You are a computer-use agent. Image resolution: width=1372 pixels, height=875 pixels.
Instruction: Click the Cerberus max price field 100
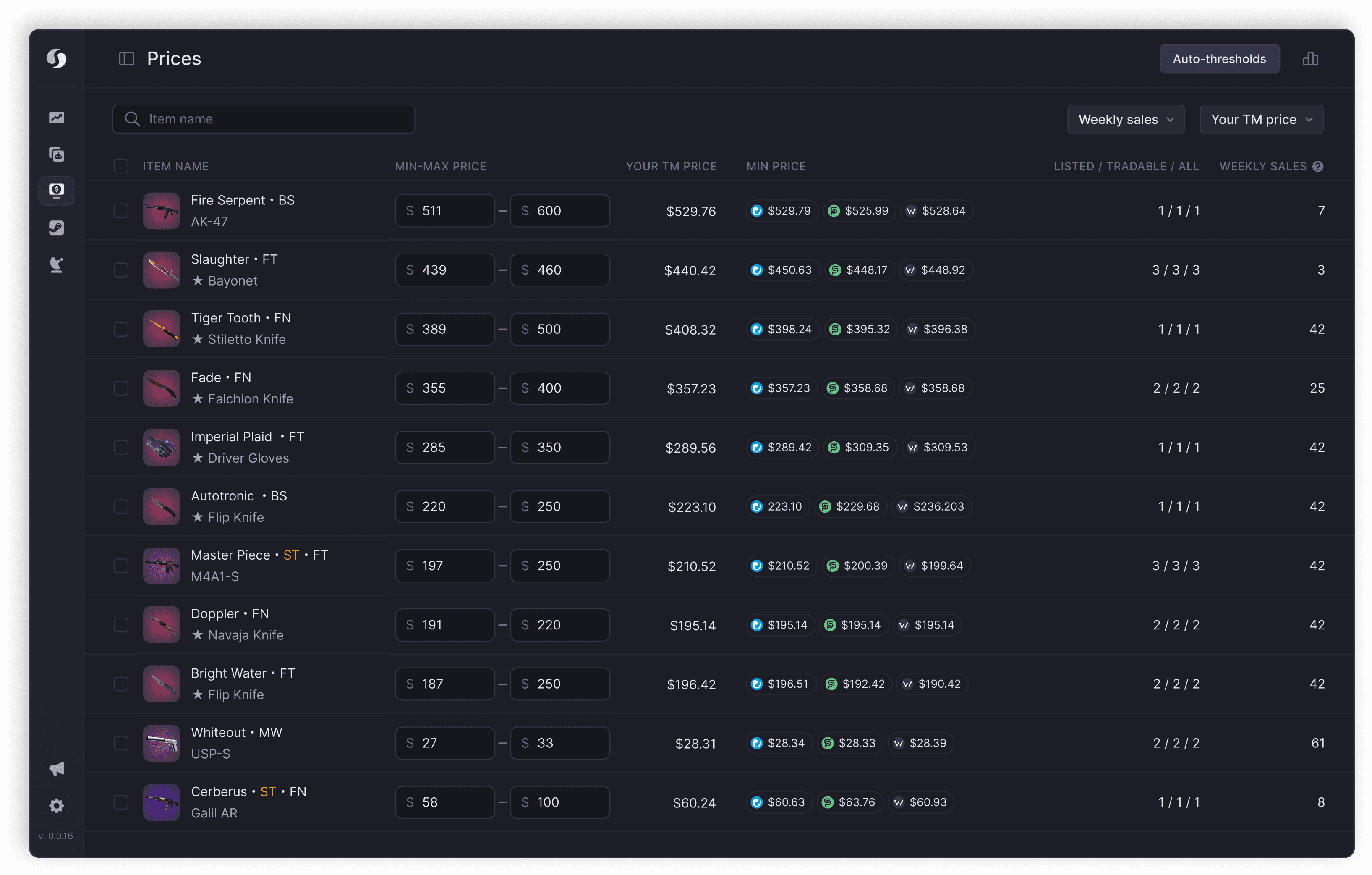tap(560, 802)
